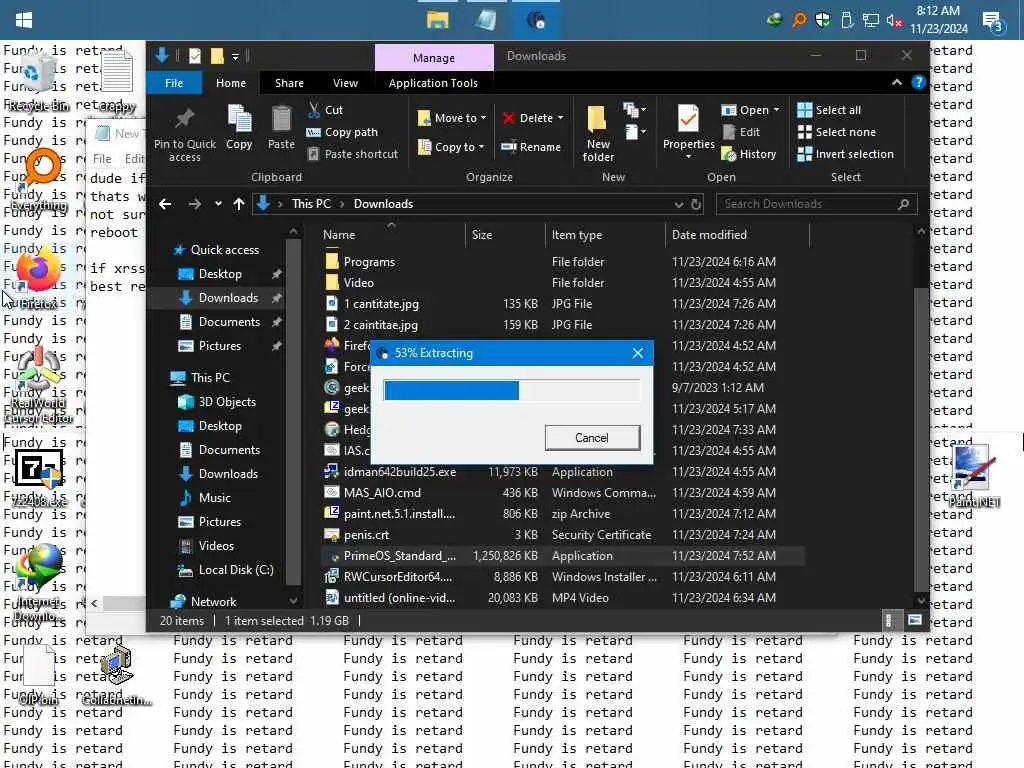Select Quick access in navigation pane
Viewport: 1024px width, 768px height.
225,249
